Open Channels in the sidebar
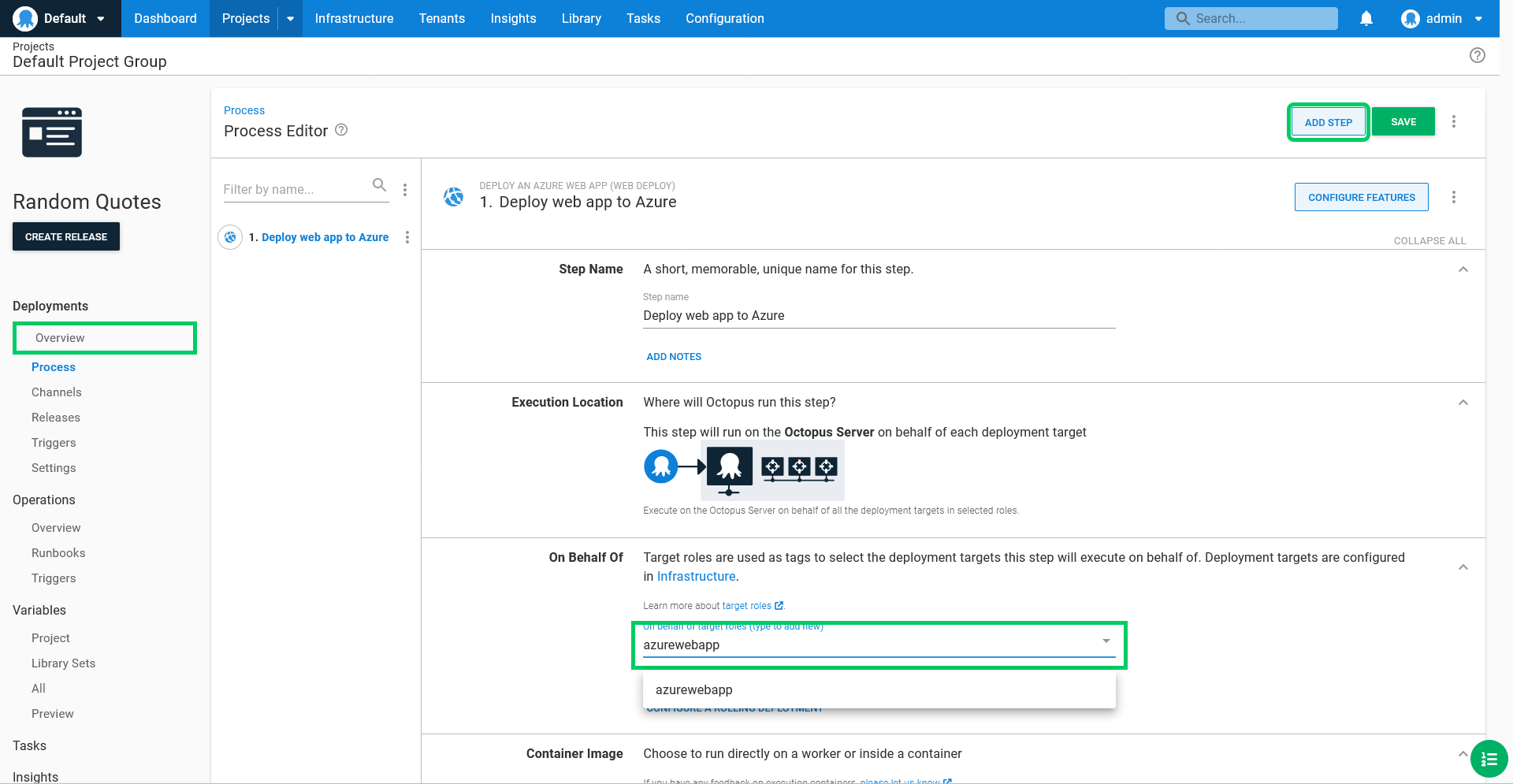Viewport: 1513px width, 784px height. [57, 392]
